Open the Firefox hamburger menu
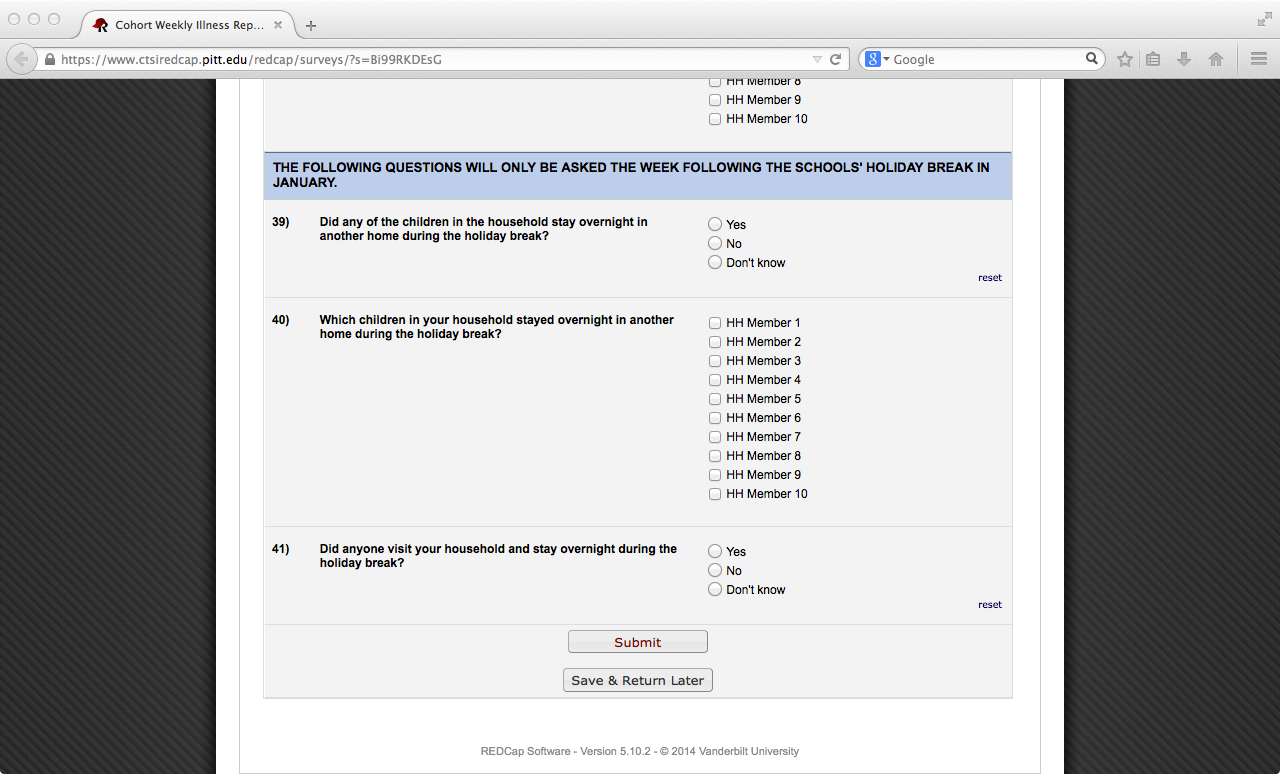The image size is (1280, 774). coord(1259,59)
